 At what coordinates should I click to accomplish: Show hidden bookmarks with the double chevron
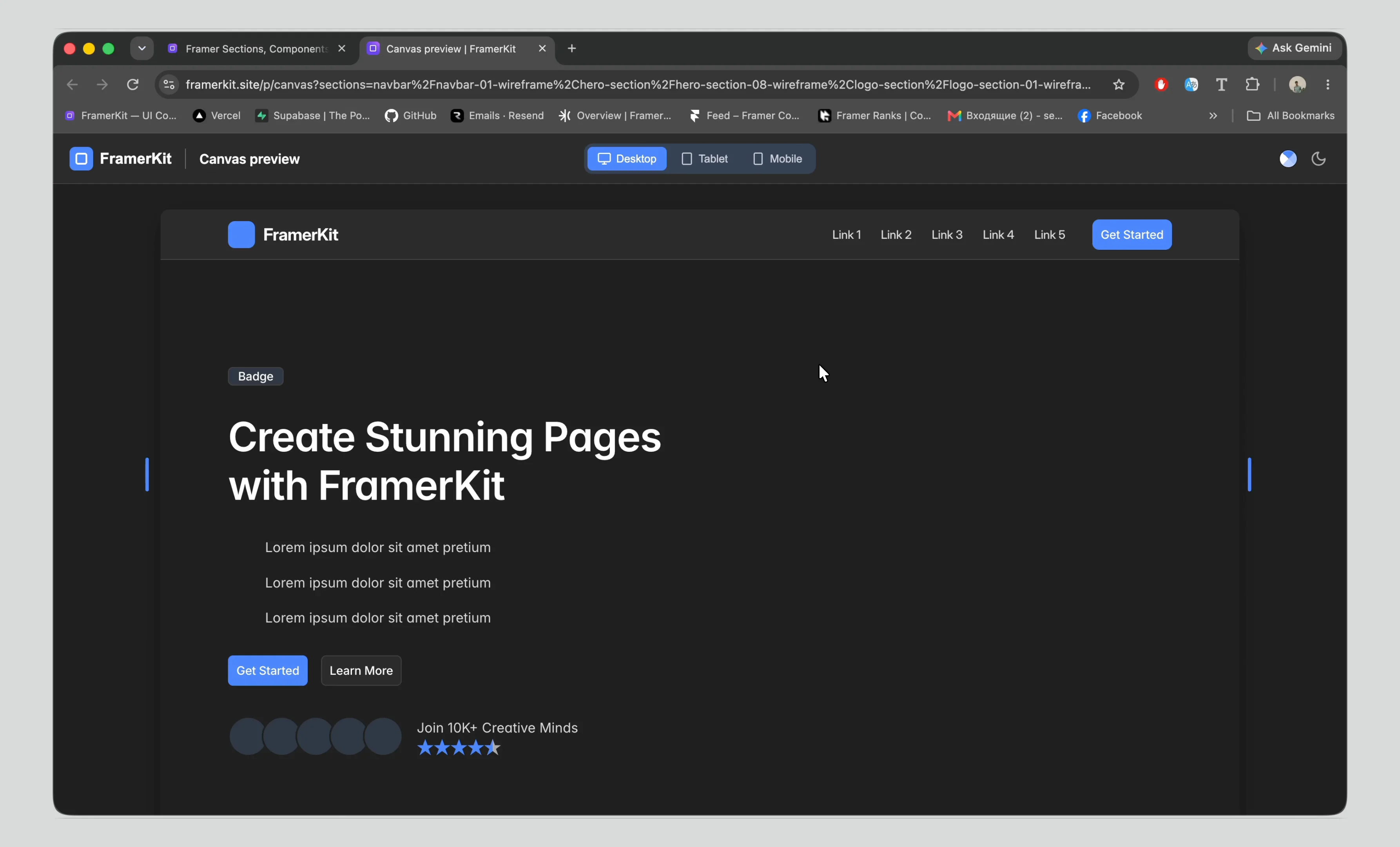tap(1213, 115)
